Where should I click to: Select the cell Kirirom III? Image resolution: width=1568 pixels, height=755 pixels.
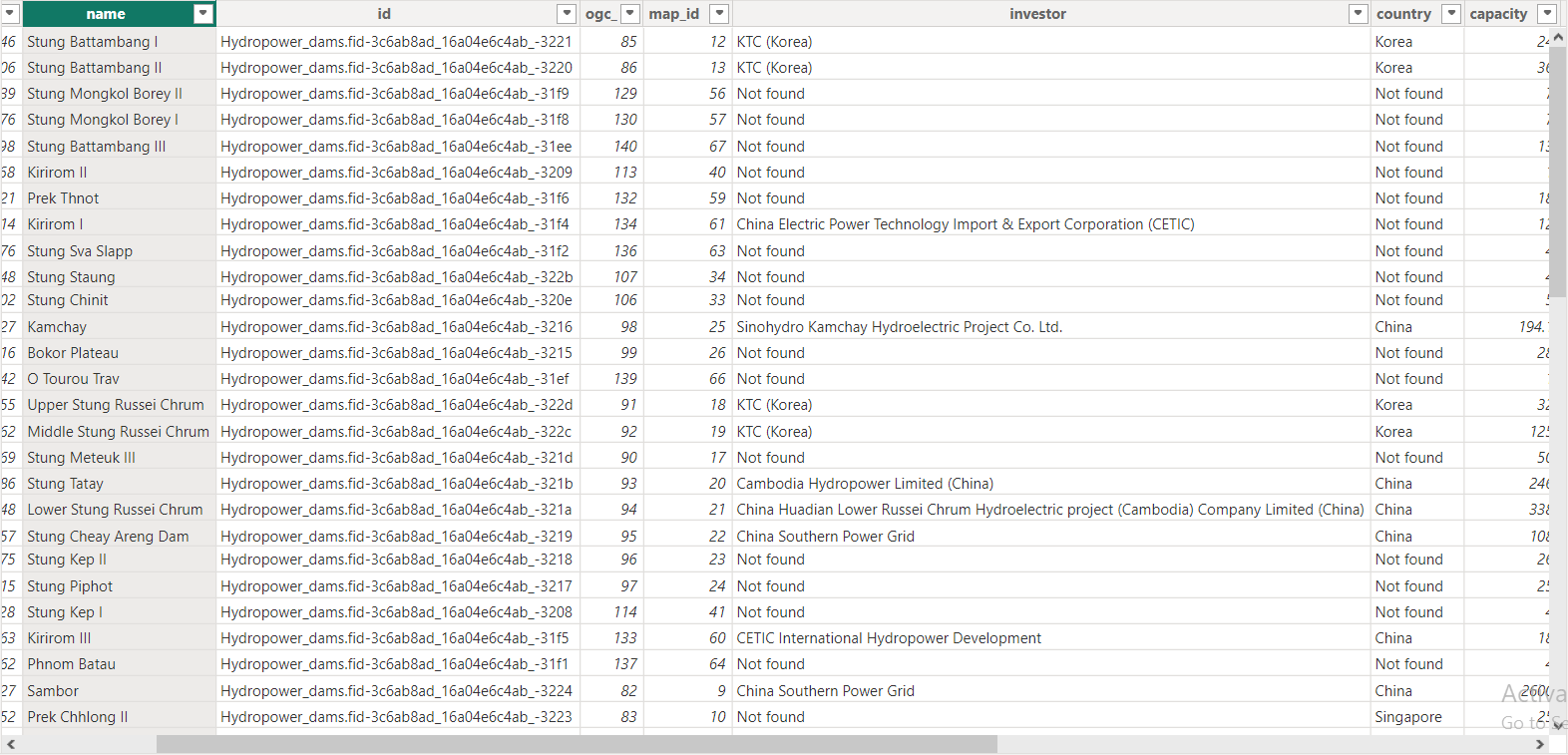pos(119,638)
